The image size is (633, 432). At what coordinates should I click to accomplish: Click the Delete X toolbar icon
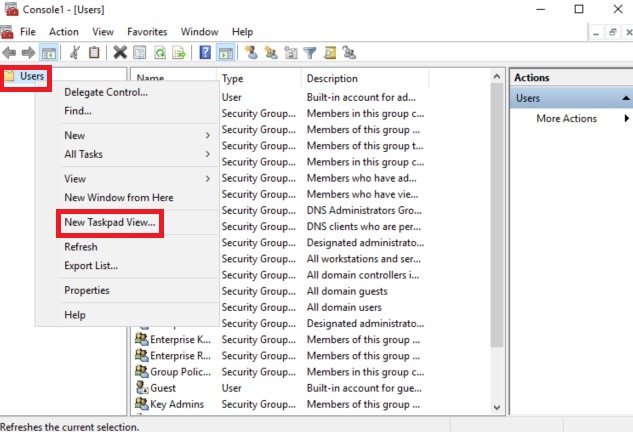[x=120, y=52]
